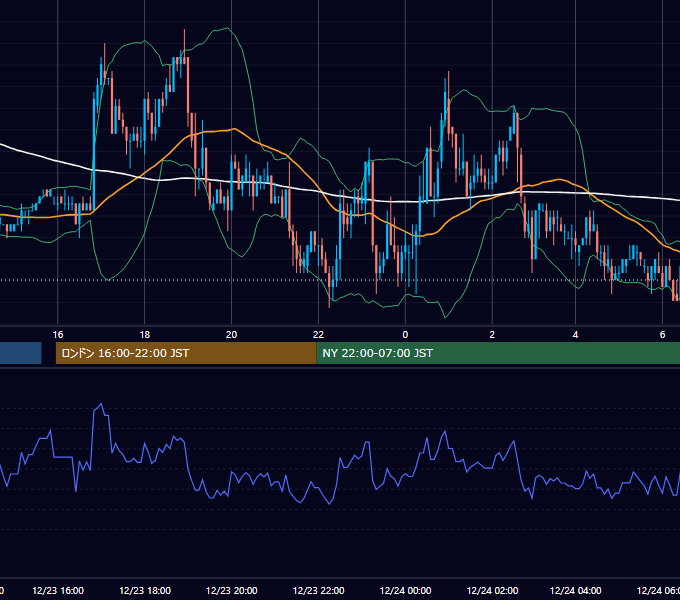Viewport: 680px width, 600px height.
Task: Click the hour label 20 on price chart axis
Action: click(232, 335)
